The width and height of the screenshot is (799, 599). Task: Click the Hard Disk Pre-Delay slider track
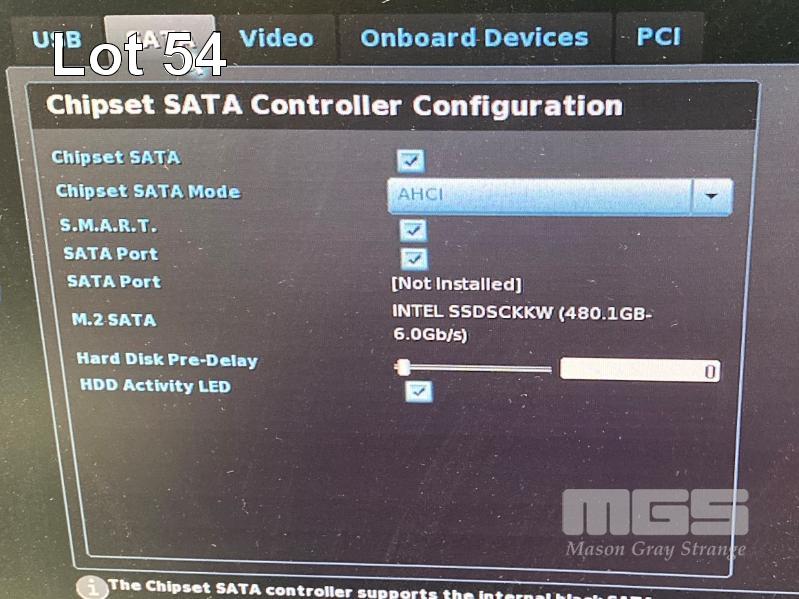tap(473, 368)
